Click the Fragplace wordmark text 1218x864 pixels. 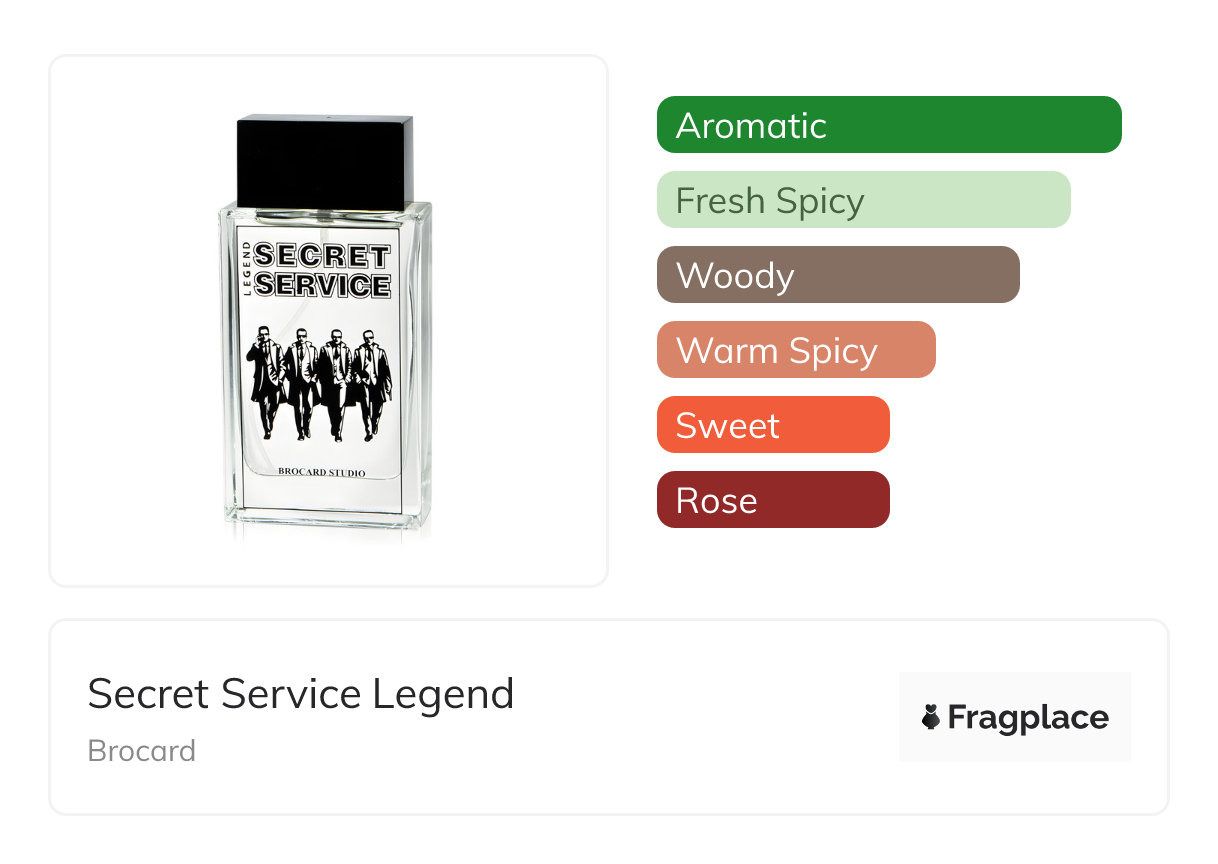(x=1027, y=718)
